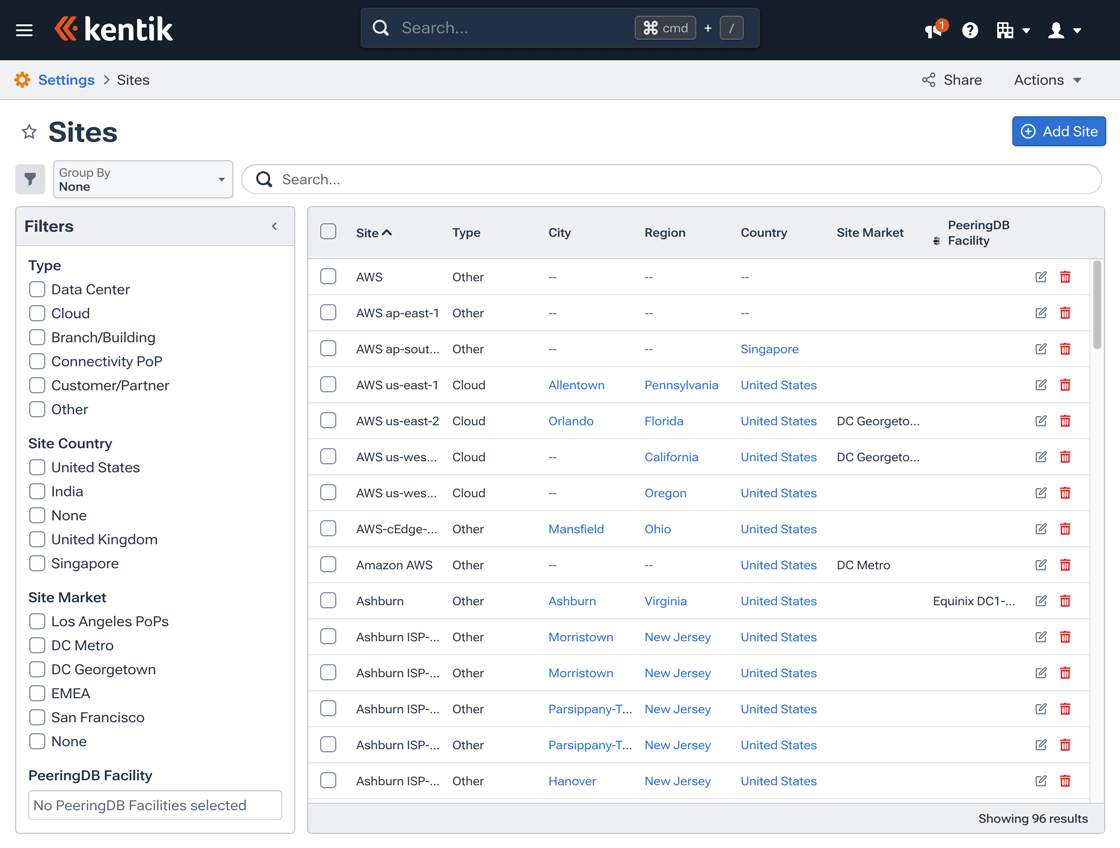Collapse the Filters panel
The height and width of the screenshot is (848, 1120).
pos(274,226)
